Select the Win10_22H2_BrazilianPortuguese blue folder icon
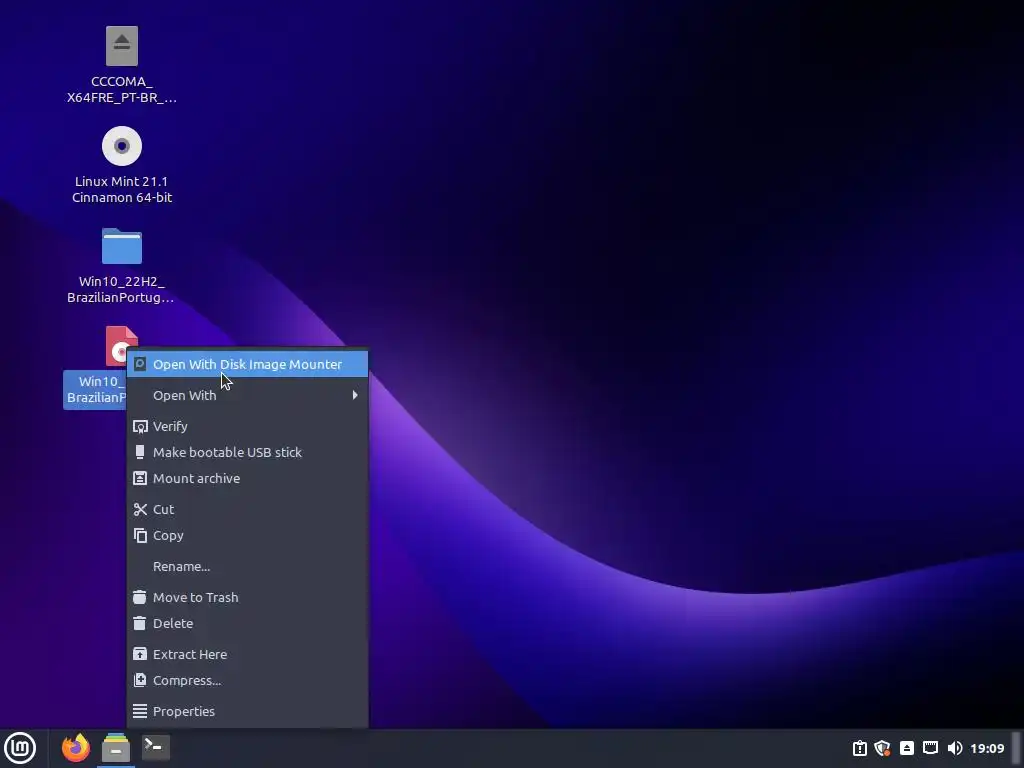Screen dimensions: 1024x768 click(x=121, y=246)
